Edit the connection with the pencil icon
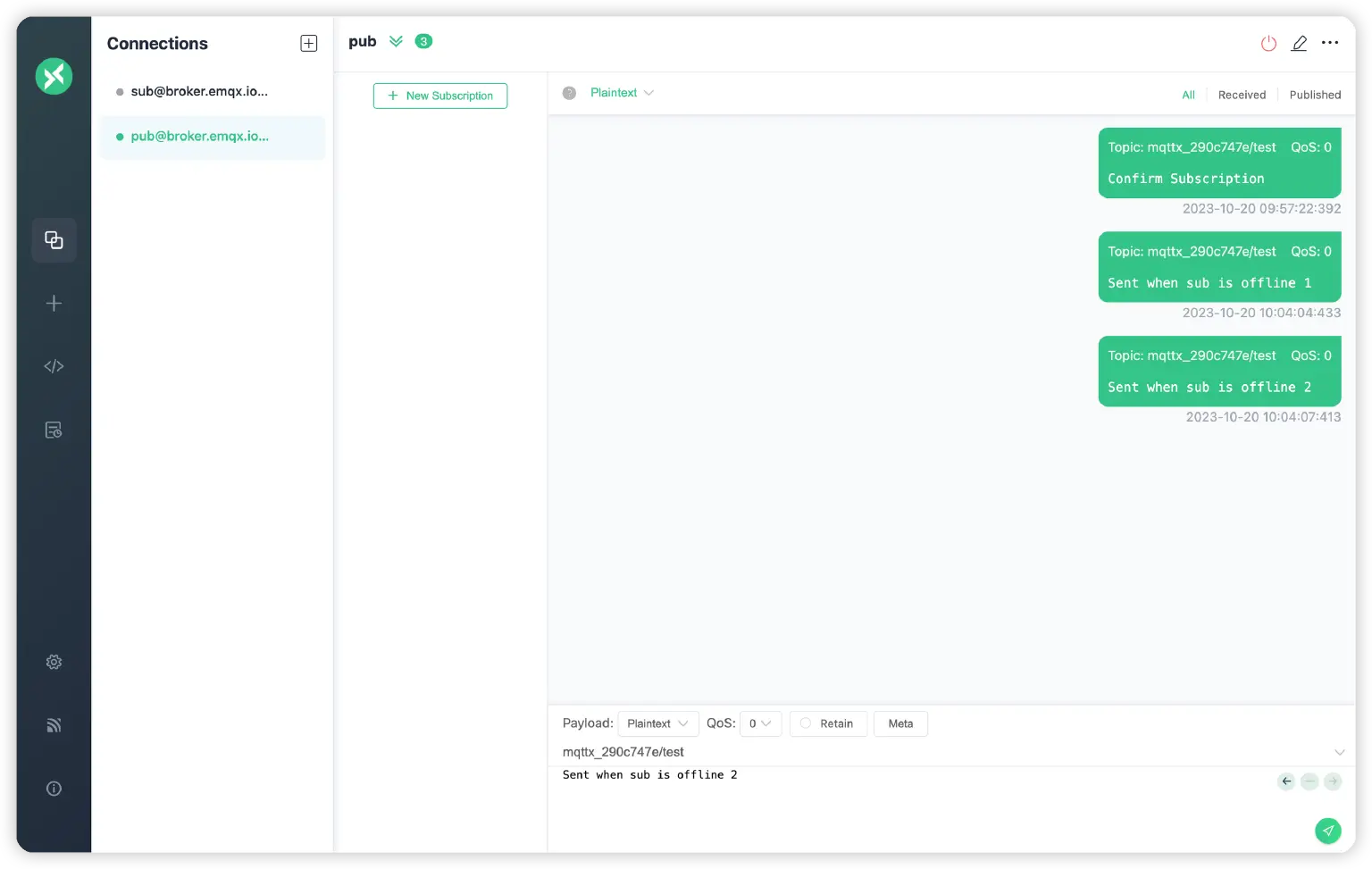Screen dimensions: 1372x869 tap(1300, 42)
